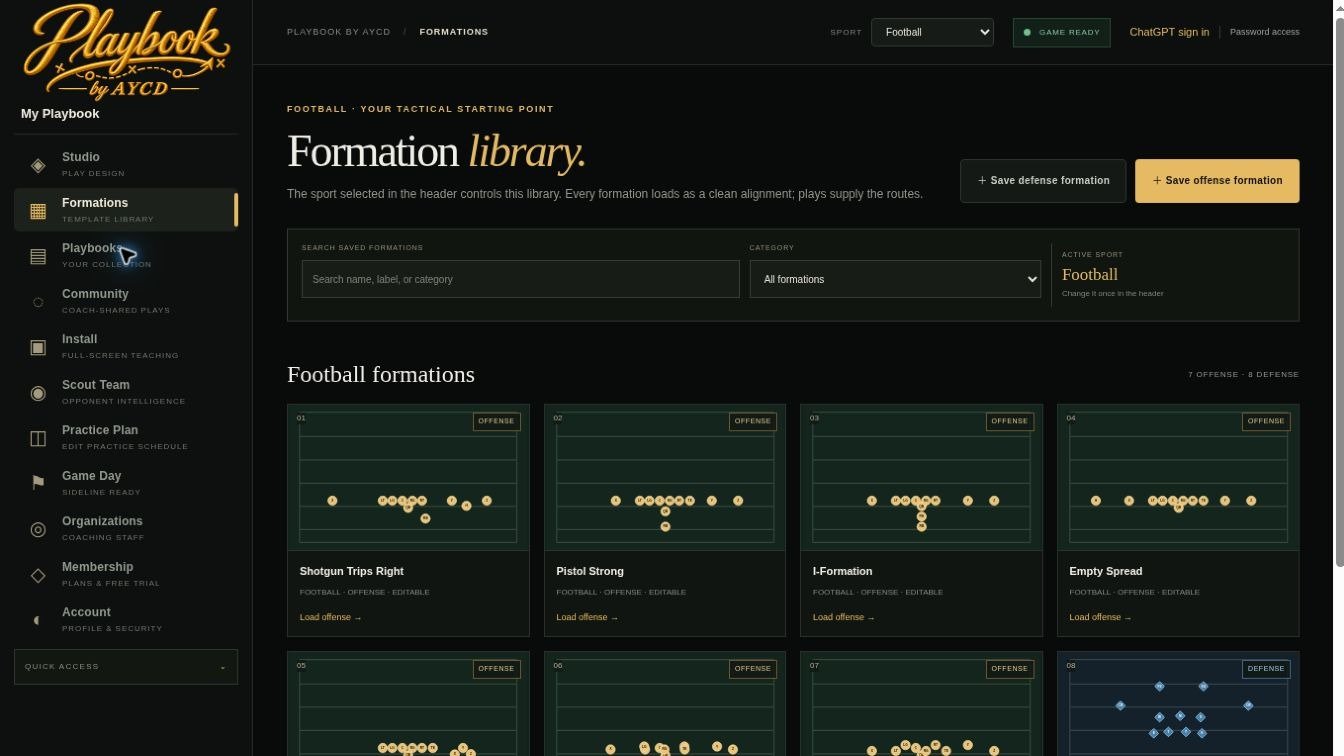Click the Game Ready status badge

tap(1061, 32)
